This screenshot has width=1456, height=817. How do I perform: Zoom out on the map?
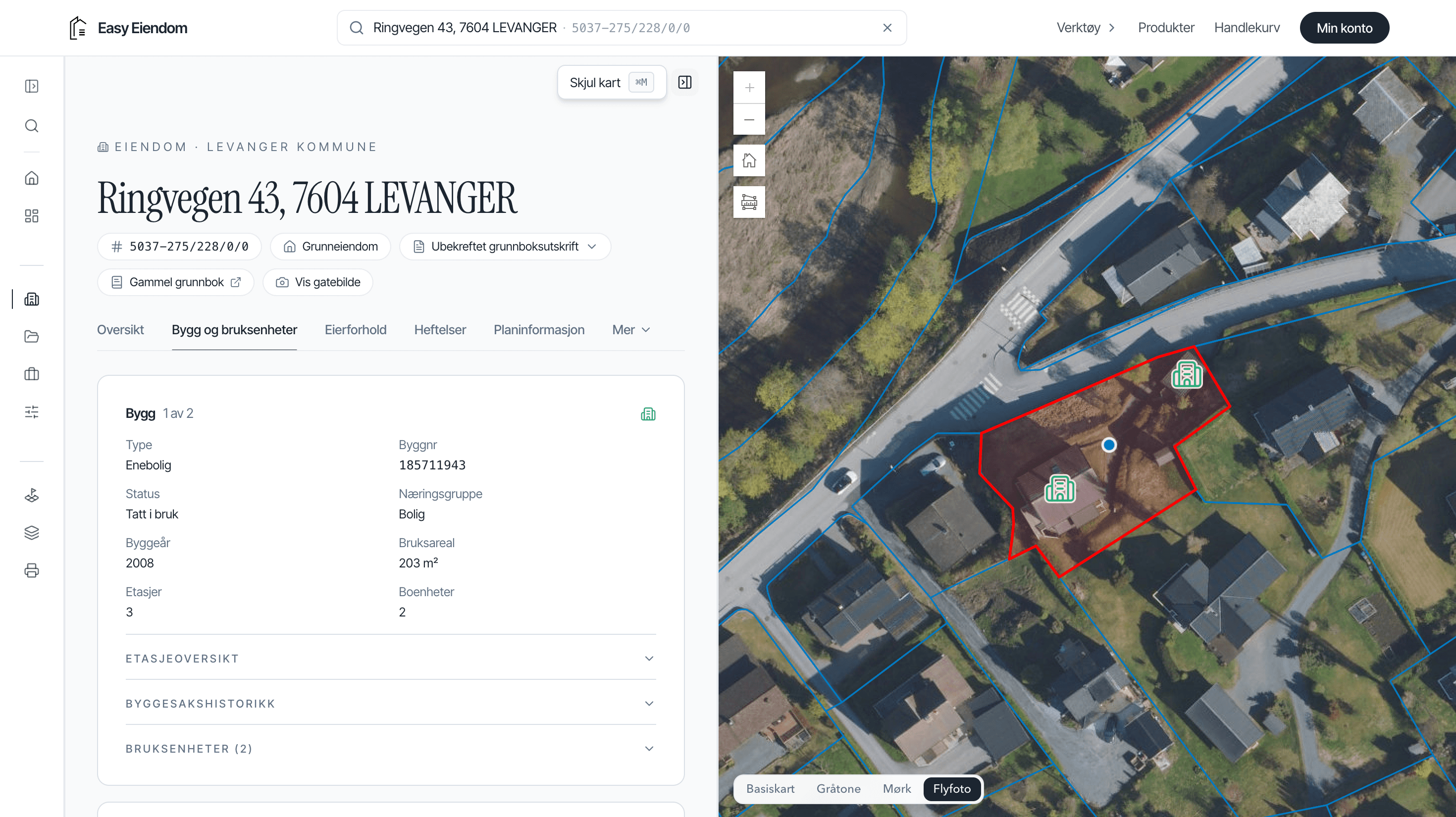[749, 119]
